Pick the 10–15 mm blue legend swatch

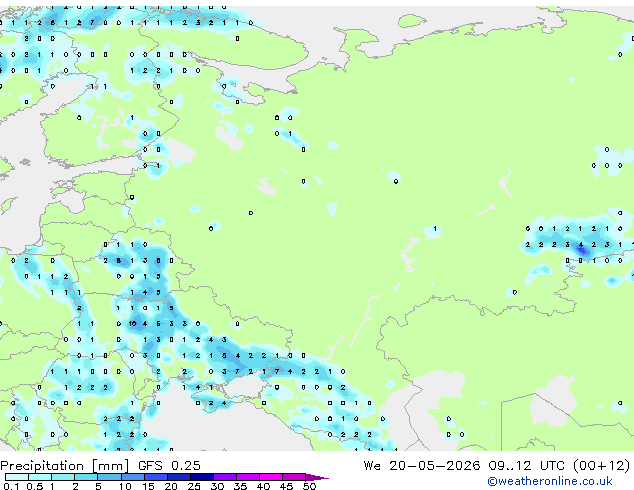(133, 477)
